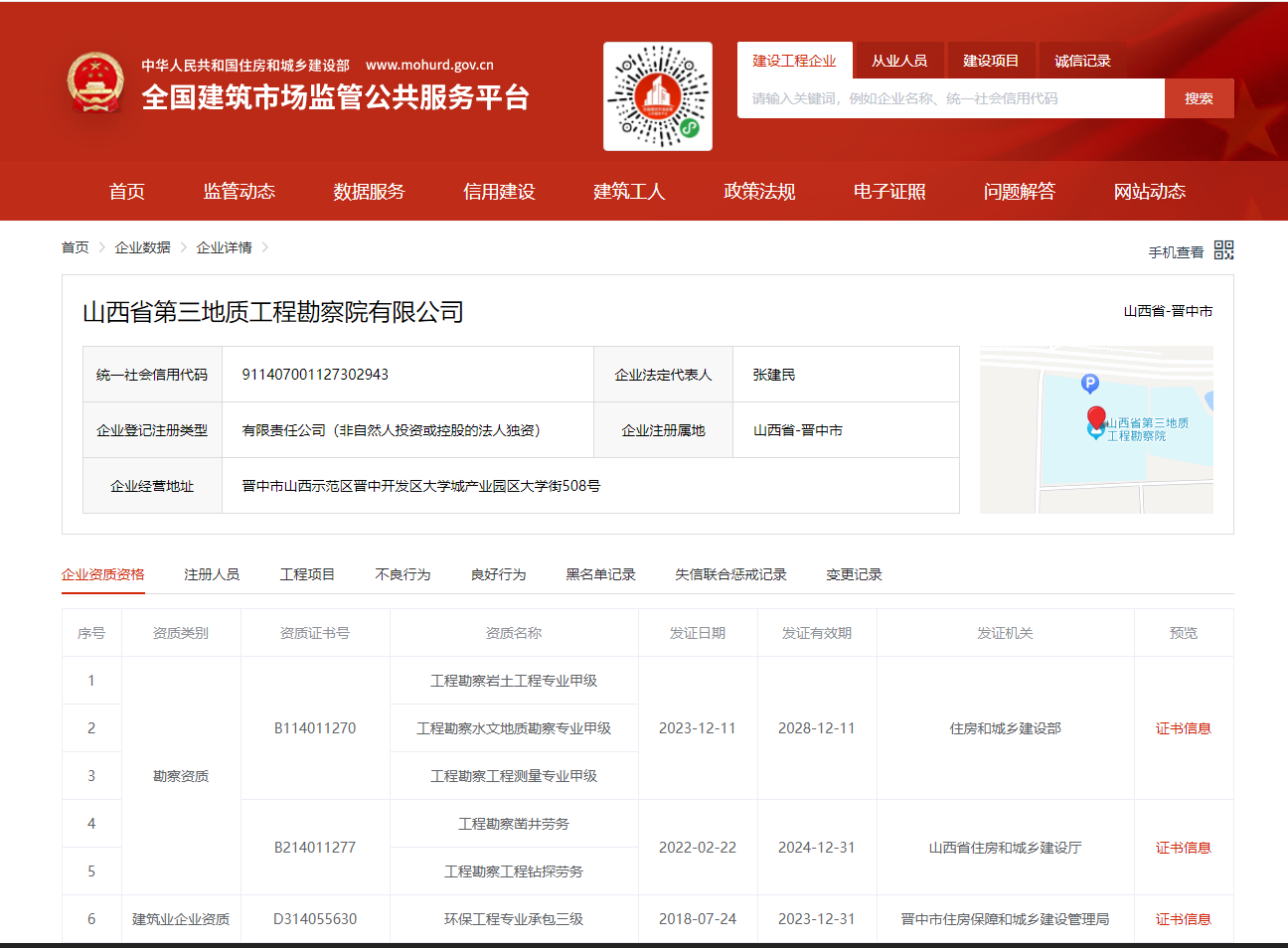This screenshot has width=1288, height=948.
Task: Click the blue parking marker on map
Action: tap(1090, 384)
